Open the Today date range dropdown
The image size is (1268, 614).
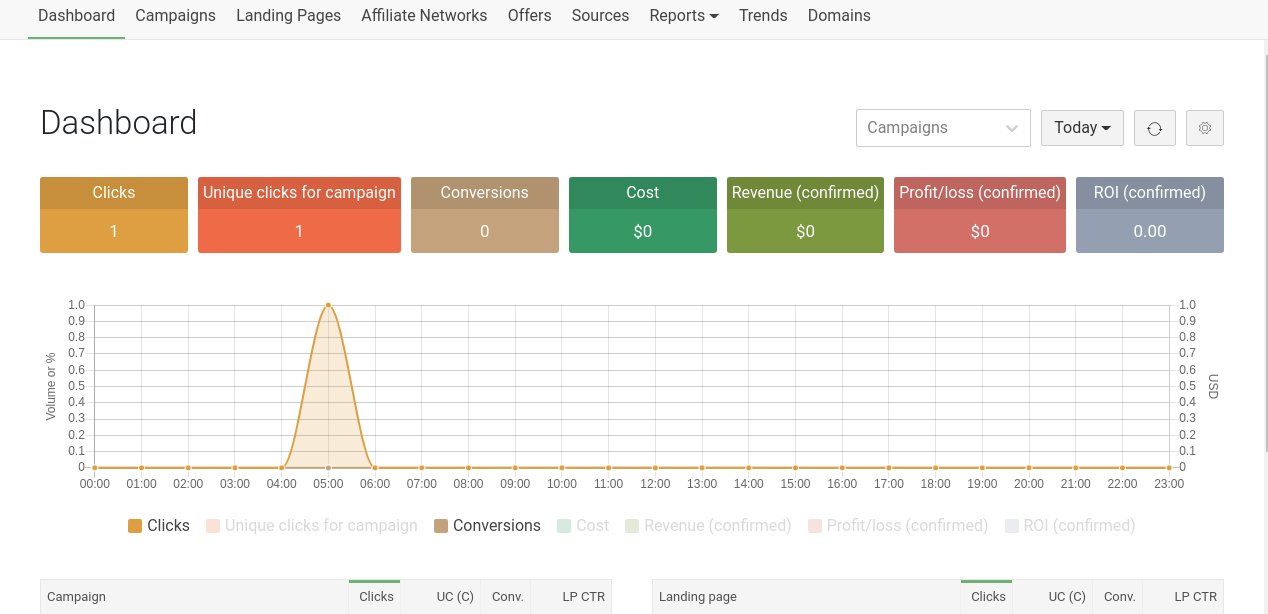click(x=1082, y=128)
